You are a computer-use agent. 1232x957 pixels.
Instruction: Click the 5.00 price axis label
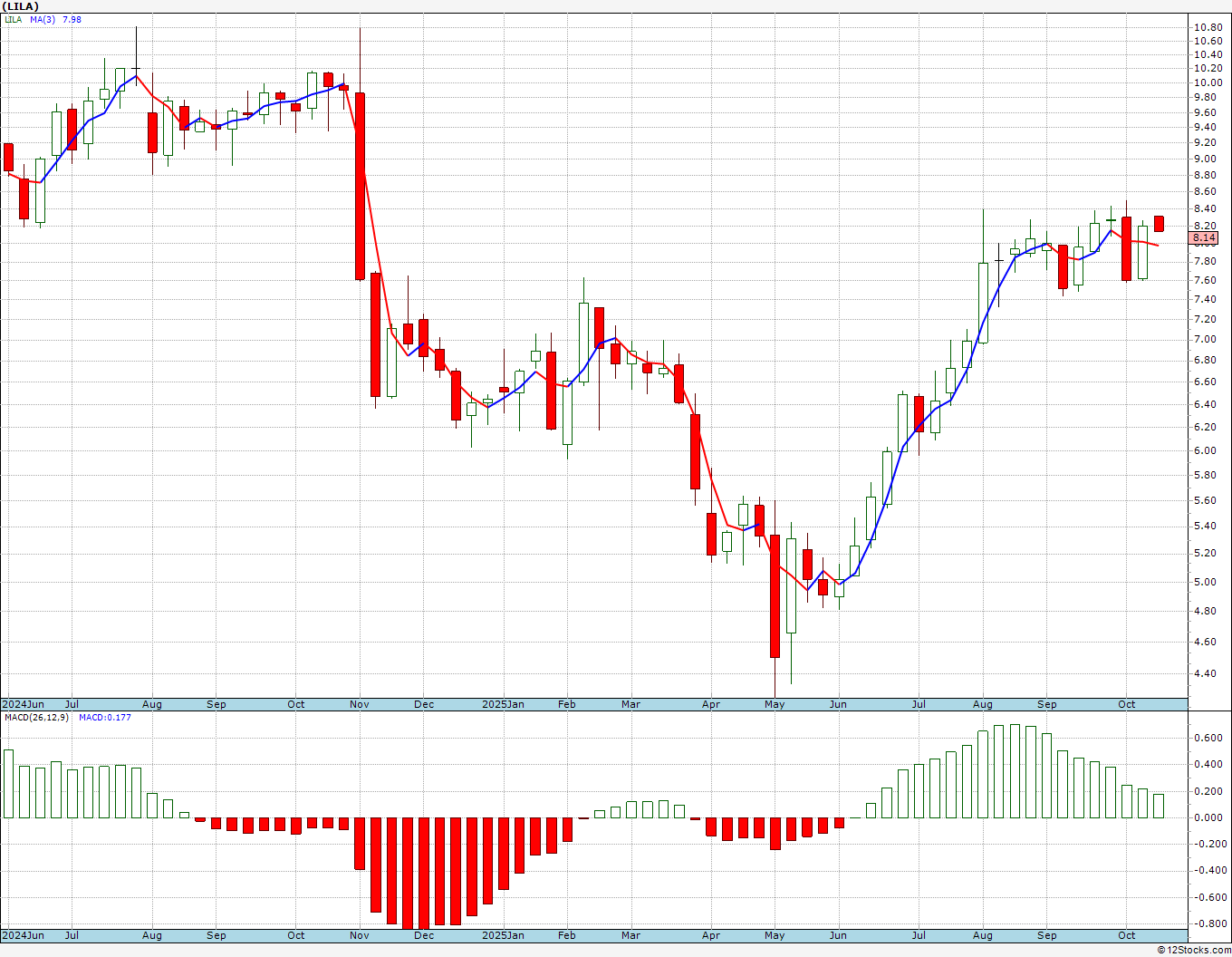pos(1205,582)
